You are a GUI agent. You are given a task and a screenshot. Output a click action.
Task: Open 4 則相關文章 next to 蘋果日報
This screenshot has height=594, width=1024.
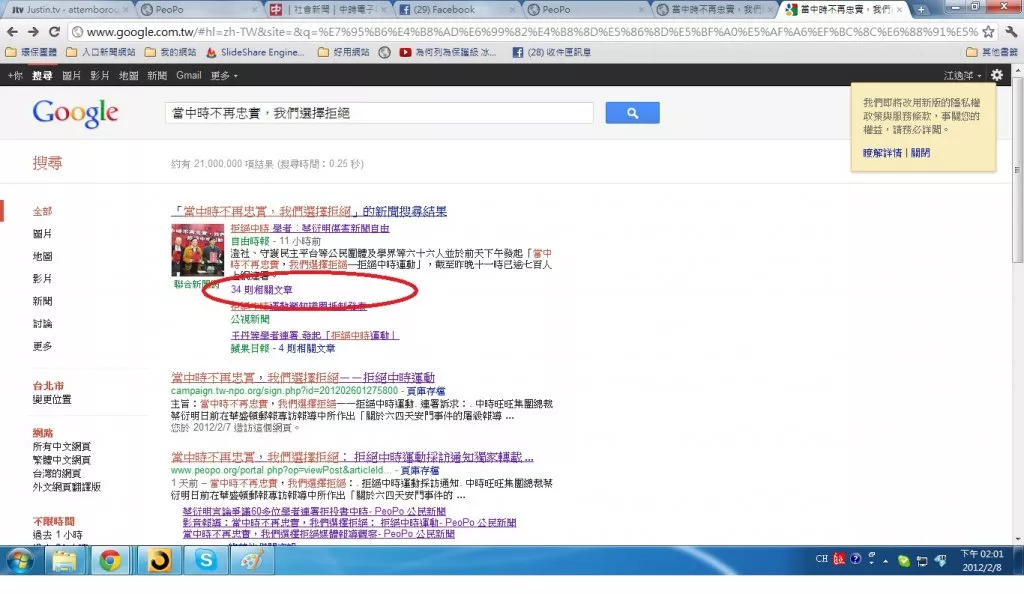pyautogui.click(x=307, y=349)
